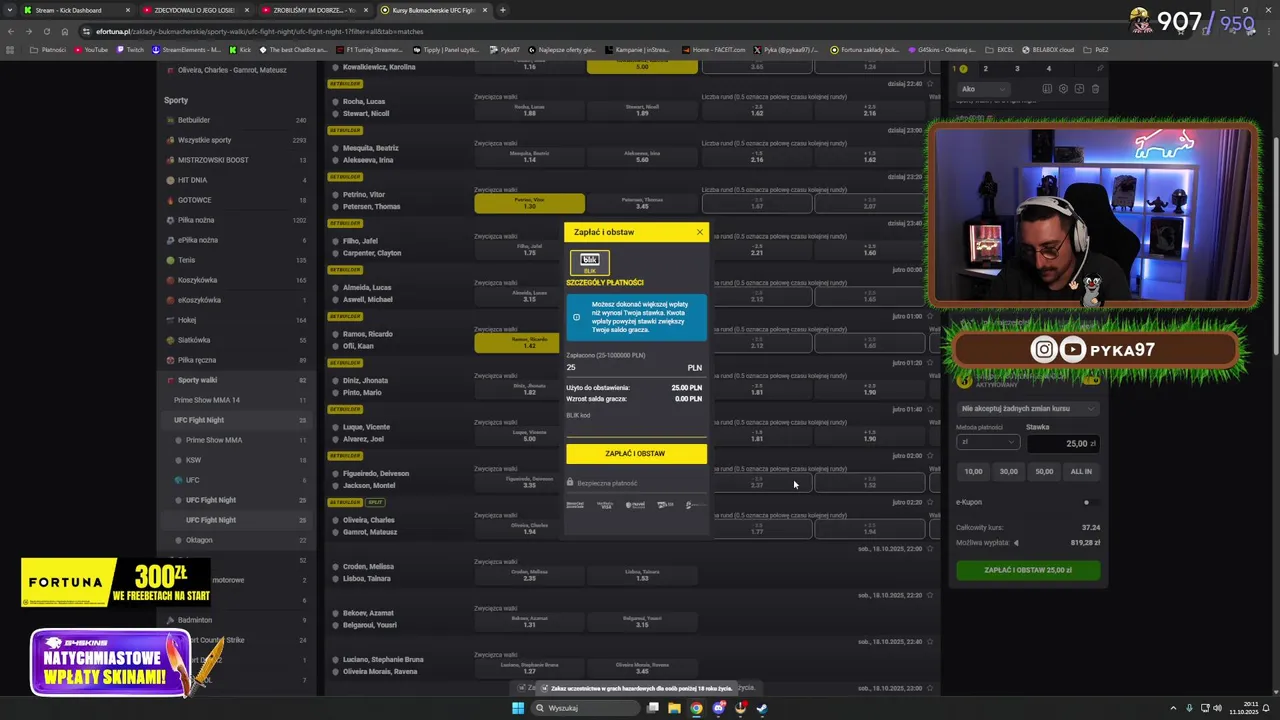1280x720 pixels.
Task: Open File Explorer from the taskbar
Action: pyautogui.click(x=674, y=708)
